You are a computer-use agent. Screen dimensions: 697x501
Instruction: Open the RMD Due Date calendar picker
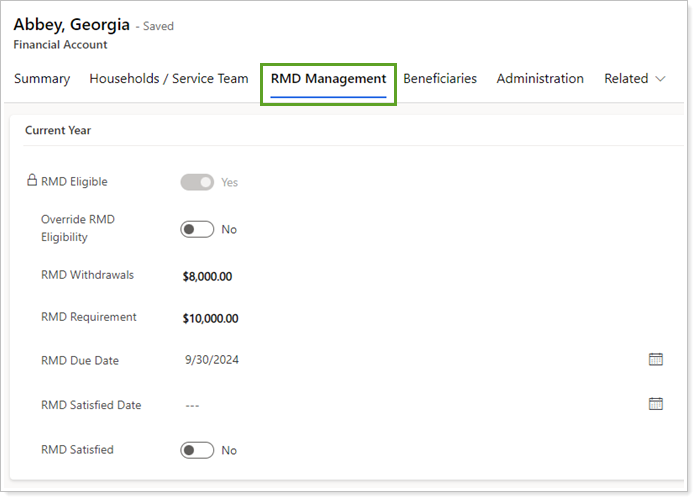[x=656, y=360]
